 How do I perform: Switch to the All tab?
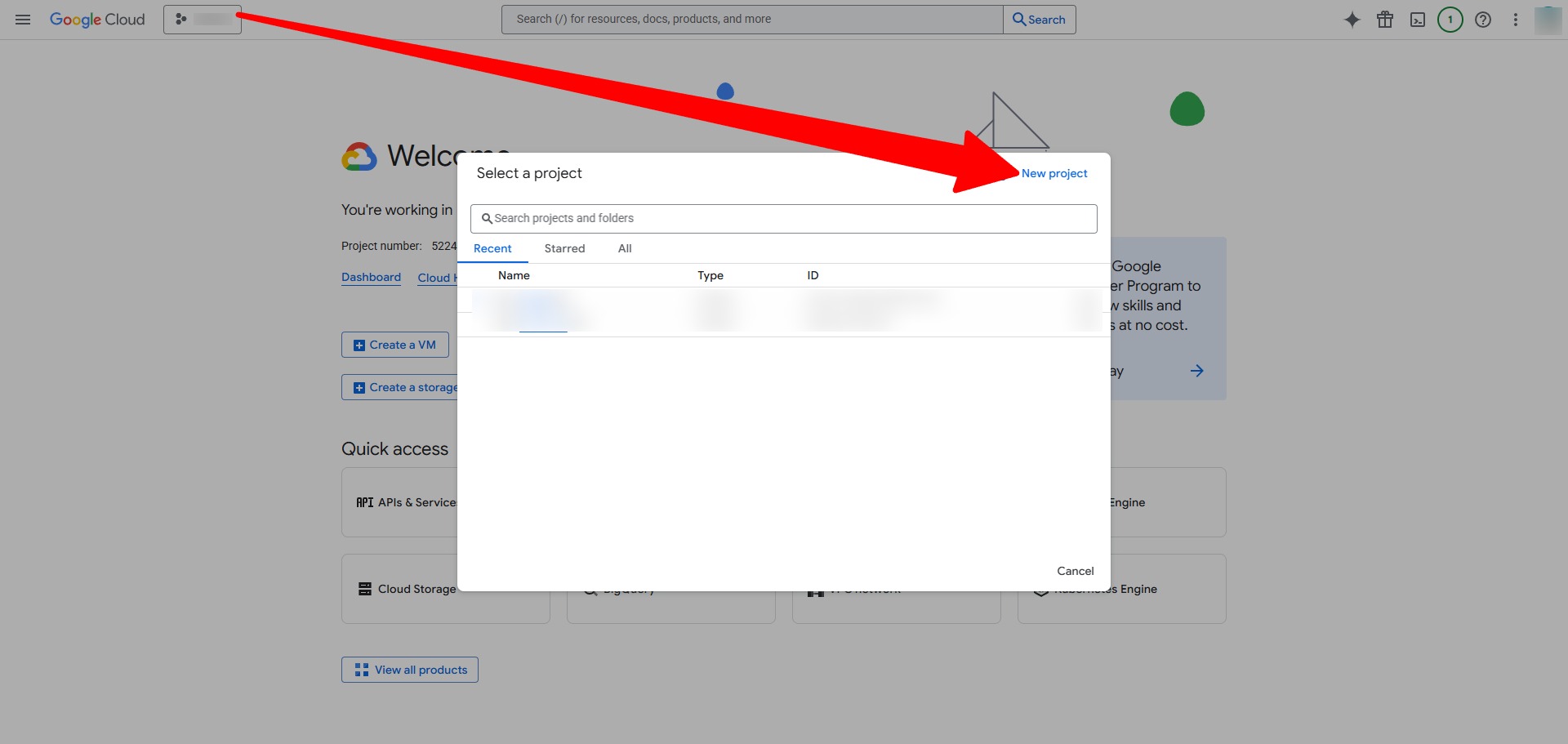pos(625,248)
